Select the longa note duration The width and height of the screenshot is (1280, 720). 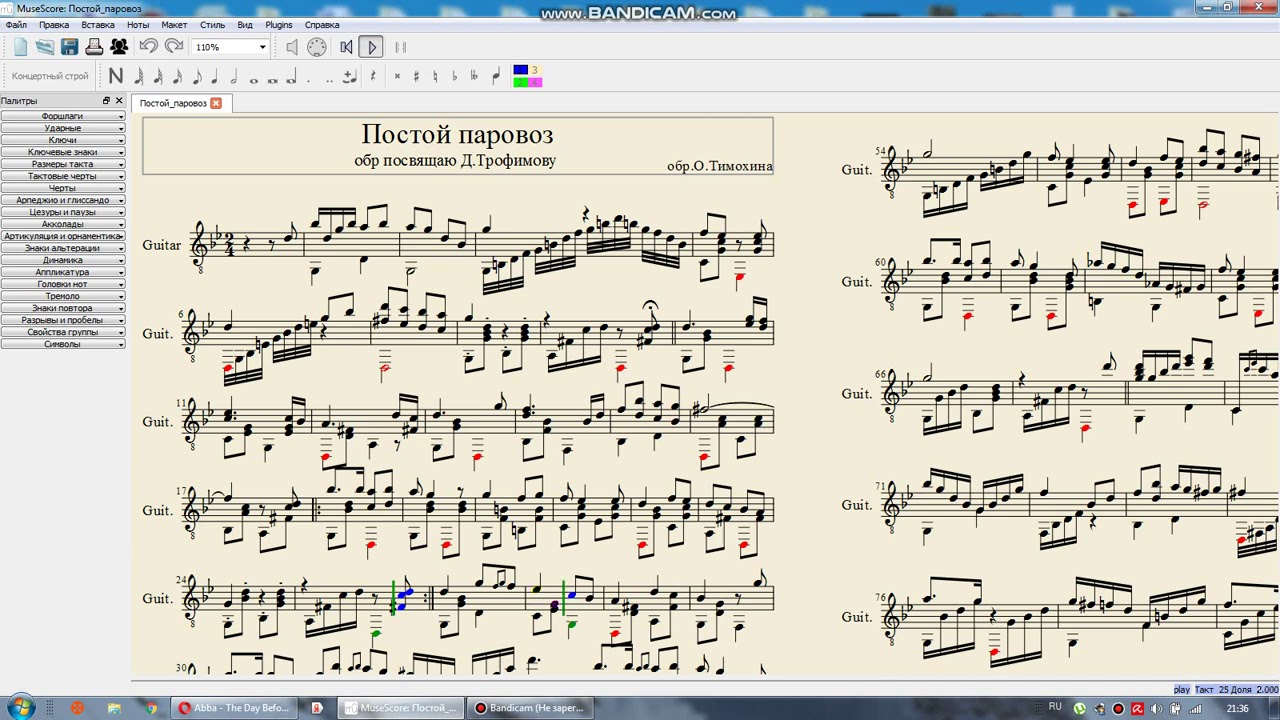(291, 77)
